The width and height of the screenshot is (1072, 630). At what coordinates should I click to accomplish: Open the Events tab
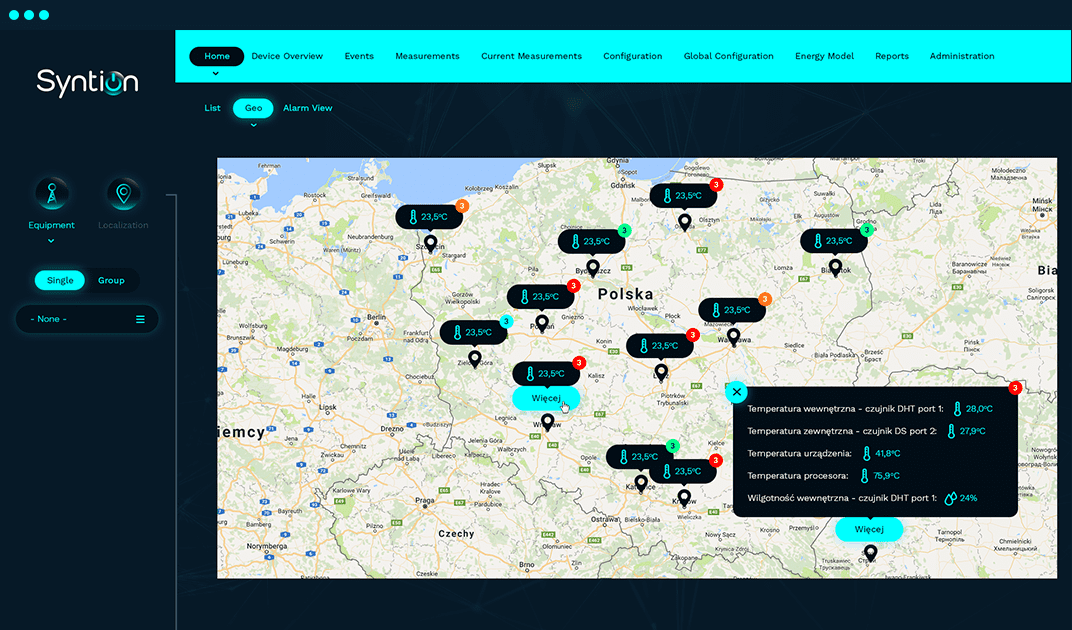(359, 56)
